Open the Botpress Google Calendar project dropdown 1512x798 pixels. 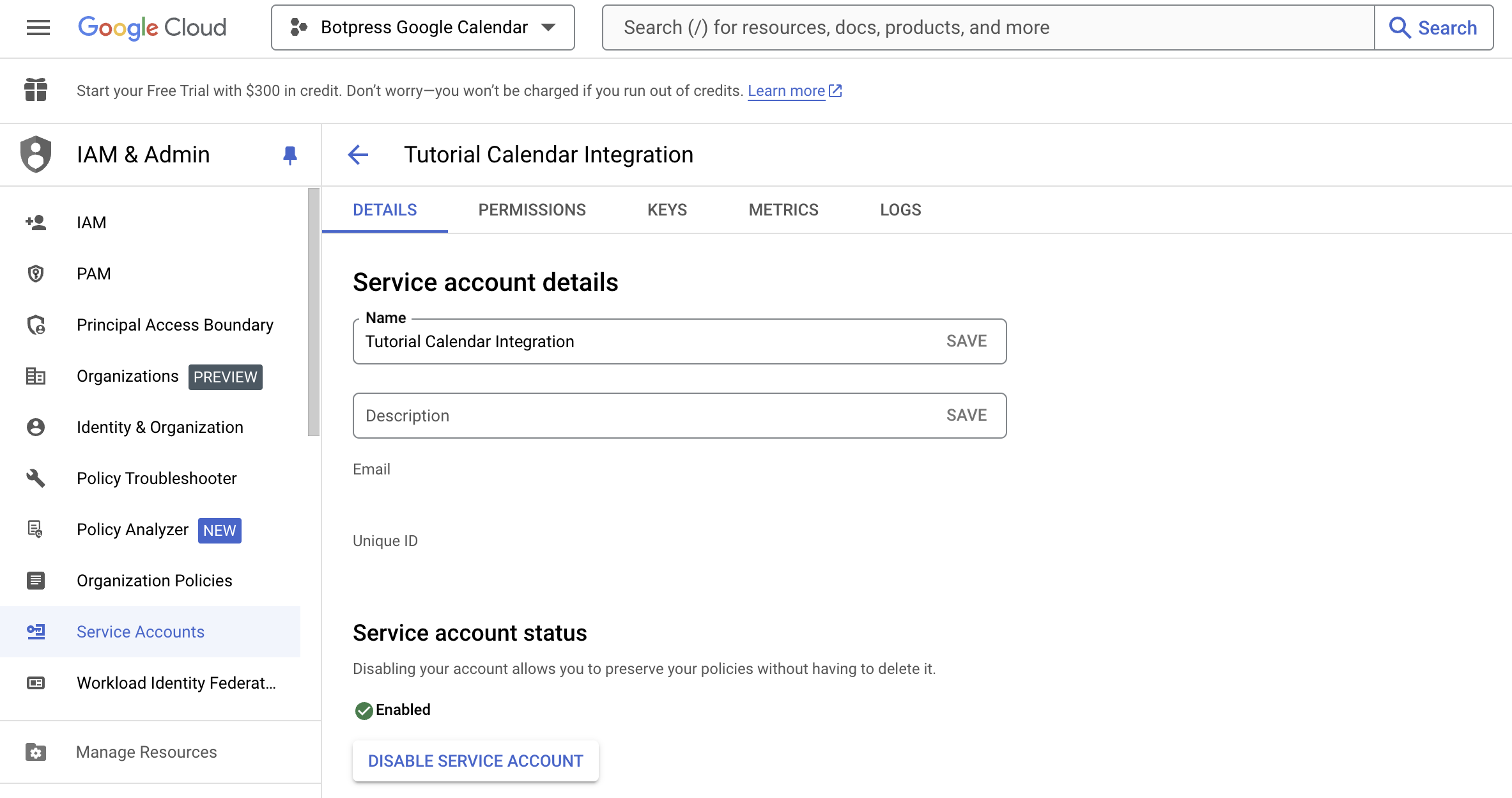pyautogui.click(x=422, y=27)
